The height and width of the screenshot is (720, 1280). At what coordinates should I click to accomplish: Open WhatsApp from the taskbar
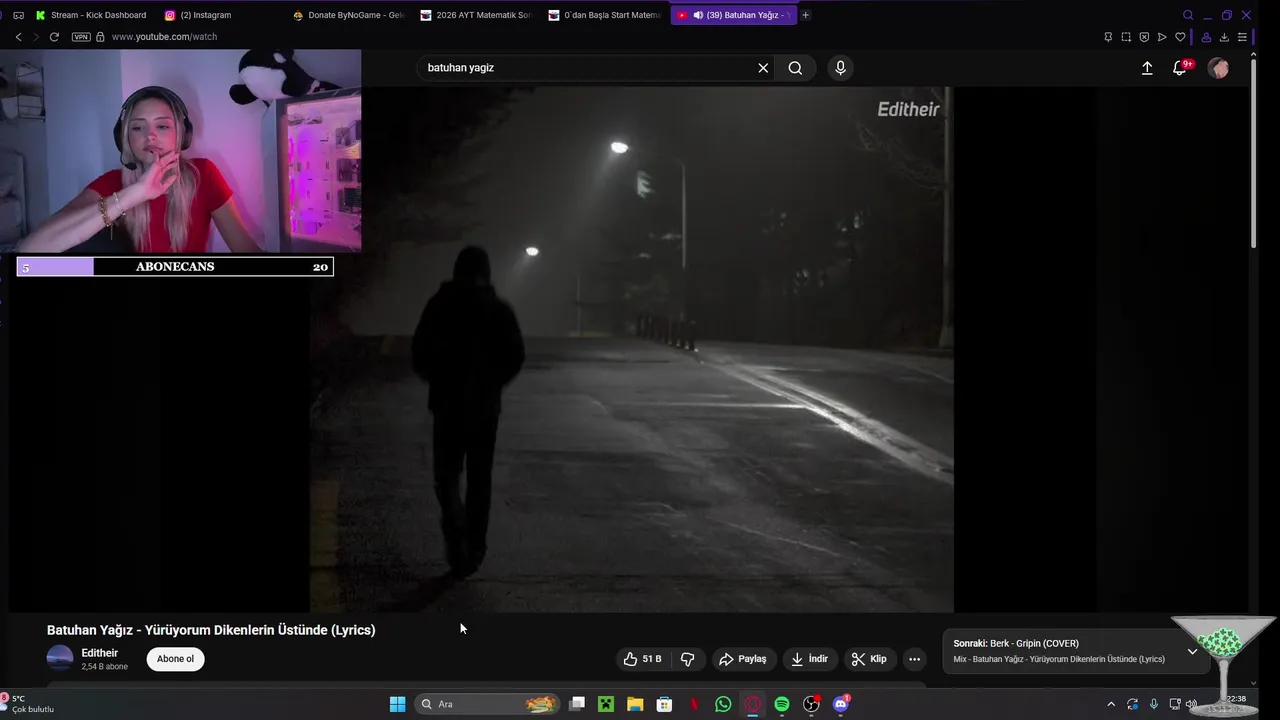(723, 704)
